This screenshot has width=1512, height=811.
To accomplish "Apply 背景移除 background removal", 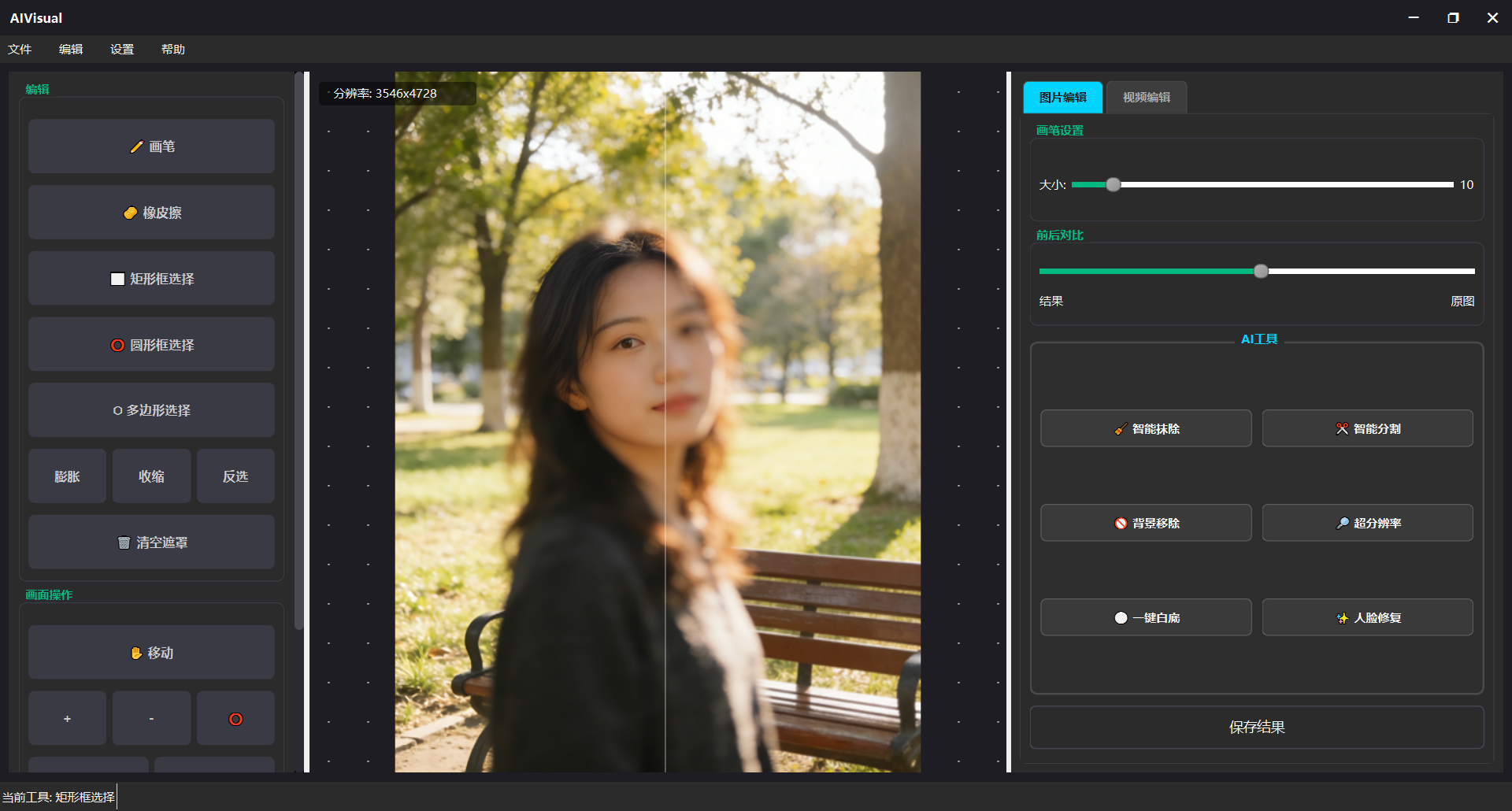I will (x=1145, y=523).
